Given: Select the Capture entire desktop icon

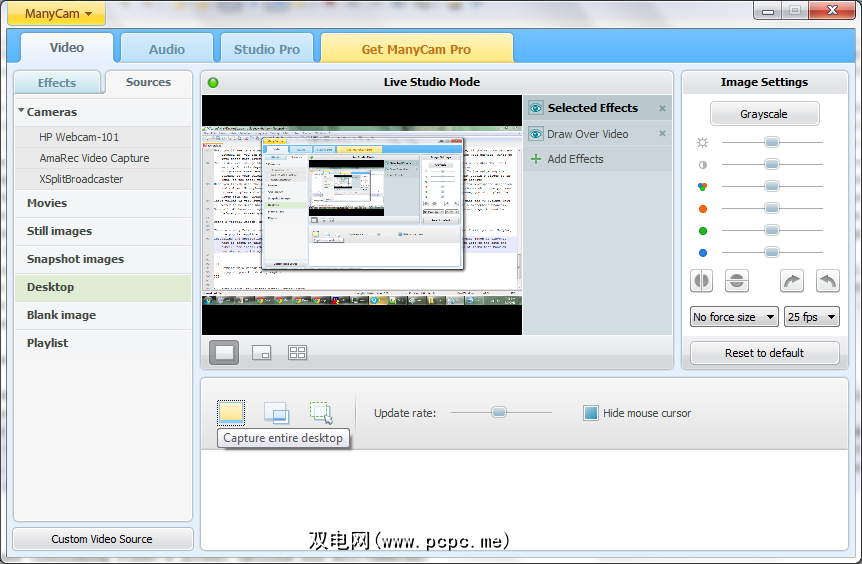Looking at the screenshot, I should click(x=231, y=413).
